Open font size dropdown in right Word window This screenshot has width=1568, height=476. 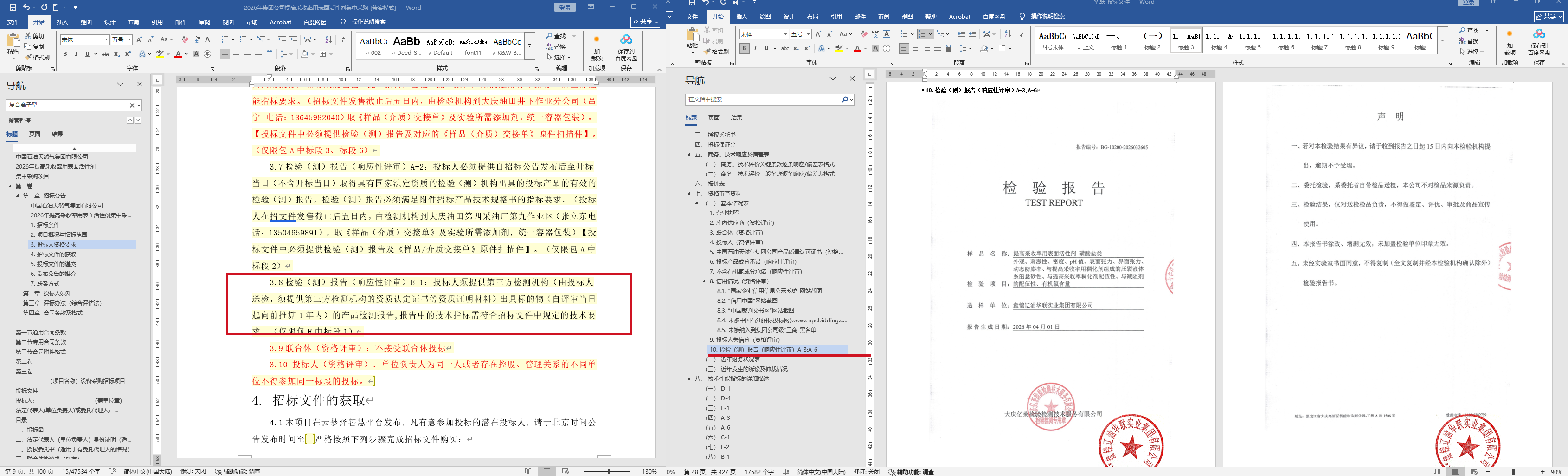coord(808,34)
